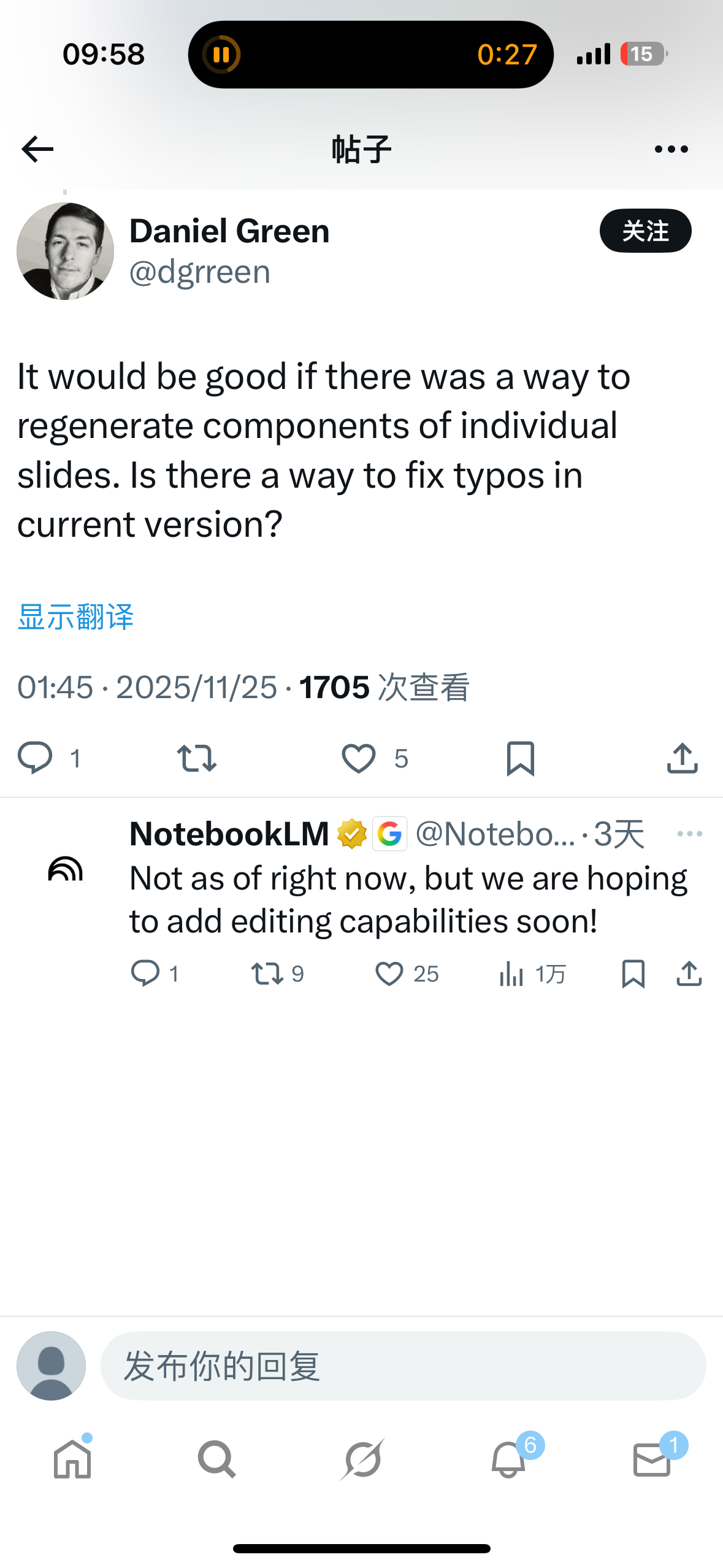Repost Daniel Green's post
Viewport: 723px width, 1568px height.
(196, 758)
